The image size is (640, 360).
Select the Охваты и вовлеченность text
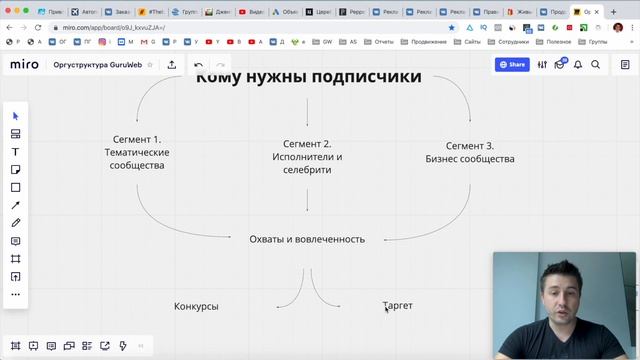[x=307, y=239]
